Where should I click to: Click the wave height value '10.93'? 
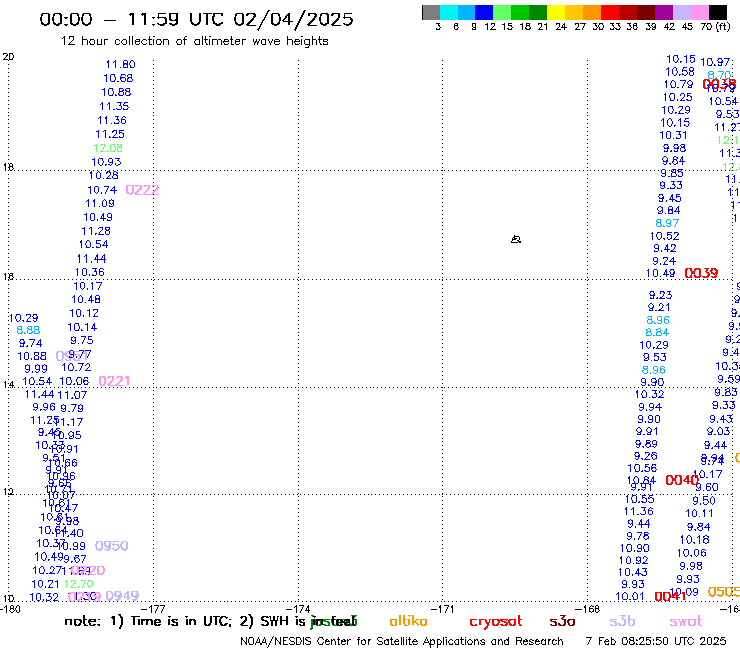[x=106, y=162]
